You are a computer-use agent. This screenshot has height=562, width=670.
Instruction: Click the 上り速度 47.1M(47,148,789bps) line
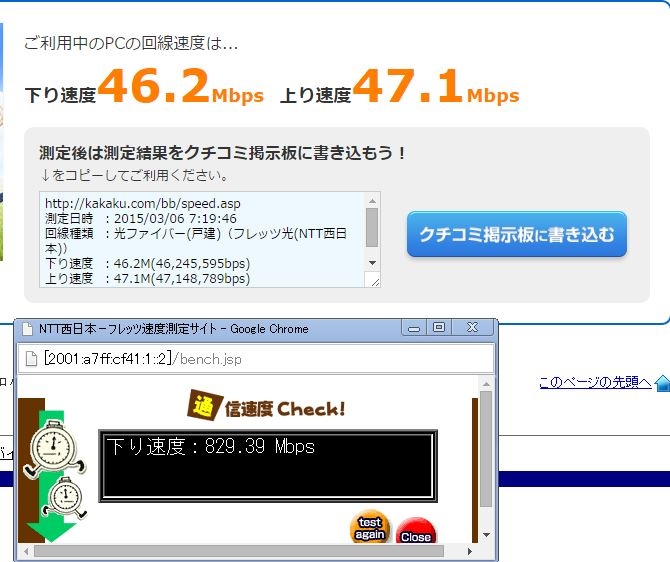click(x=147, y=278)
